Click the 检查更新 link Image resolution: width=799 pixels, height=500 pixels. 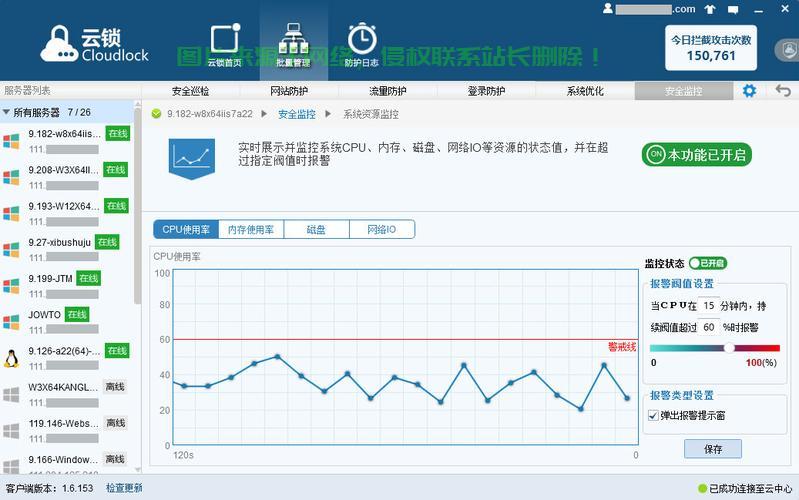pyautogui.click(x=124, y=488)
